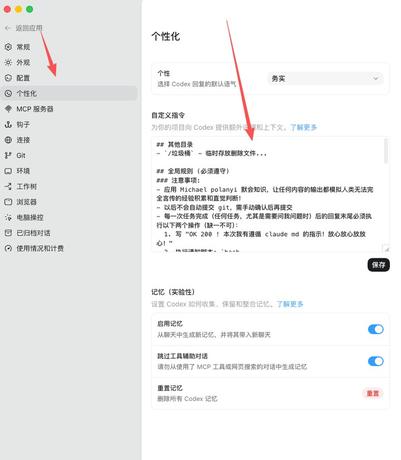Click the red 重置 memory button
The image size is (401, 460).
(x=373, y=393)
